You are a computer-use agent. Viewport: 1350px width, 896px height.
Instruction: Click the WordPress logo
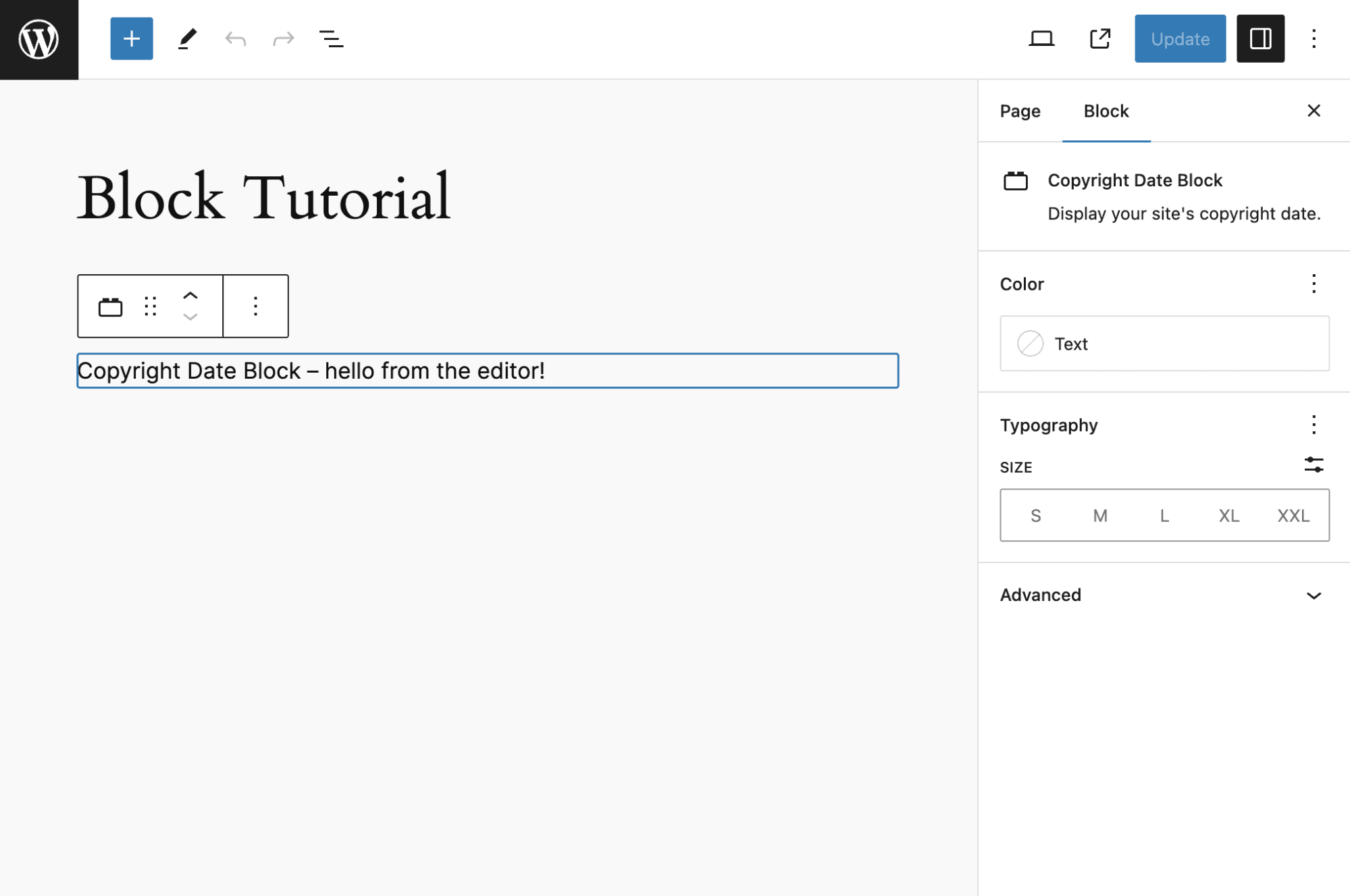click(38, 38)
